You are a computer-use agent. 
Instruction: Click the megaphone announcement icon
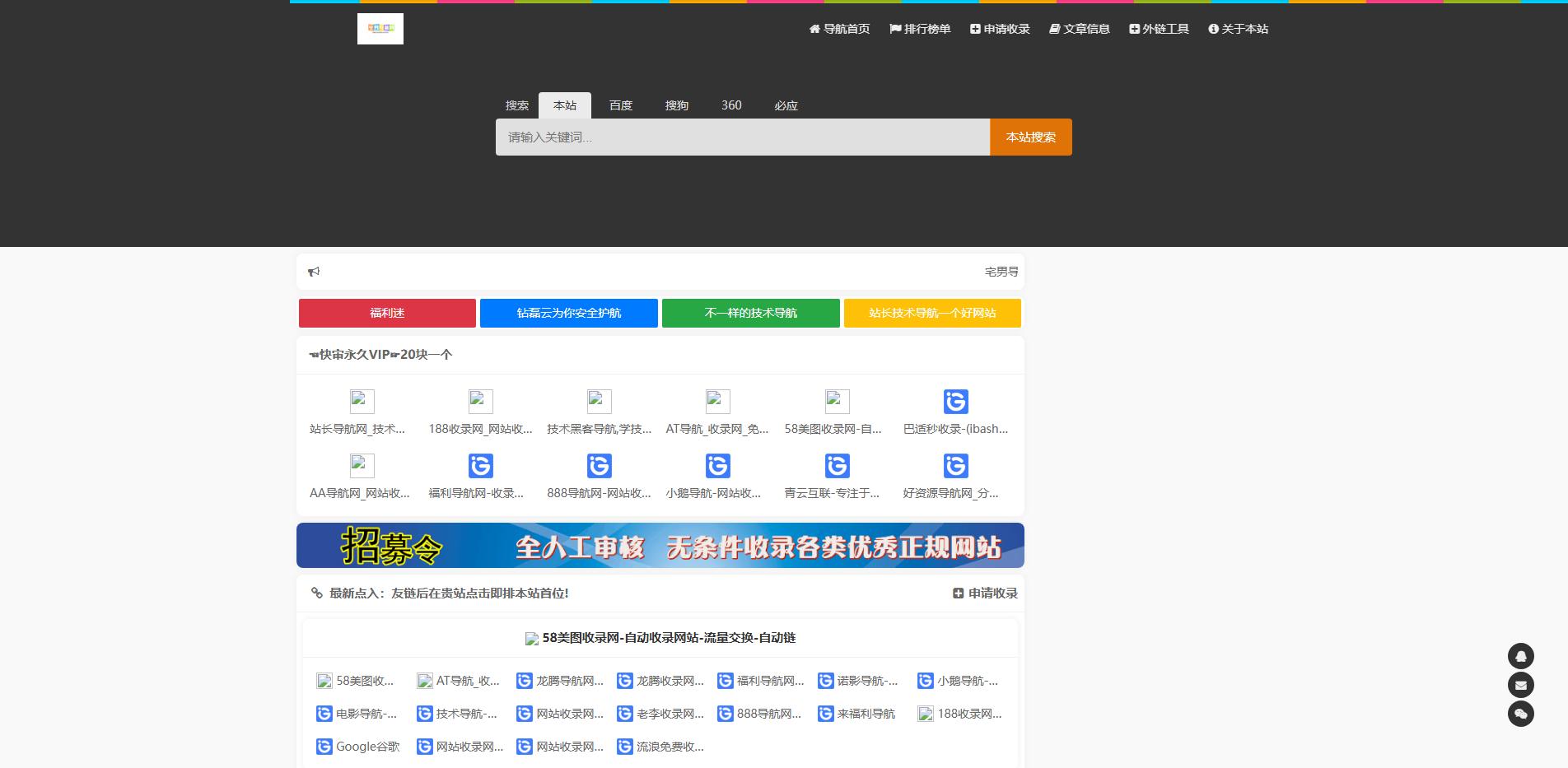(x=314, y=271)
